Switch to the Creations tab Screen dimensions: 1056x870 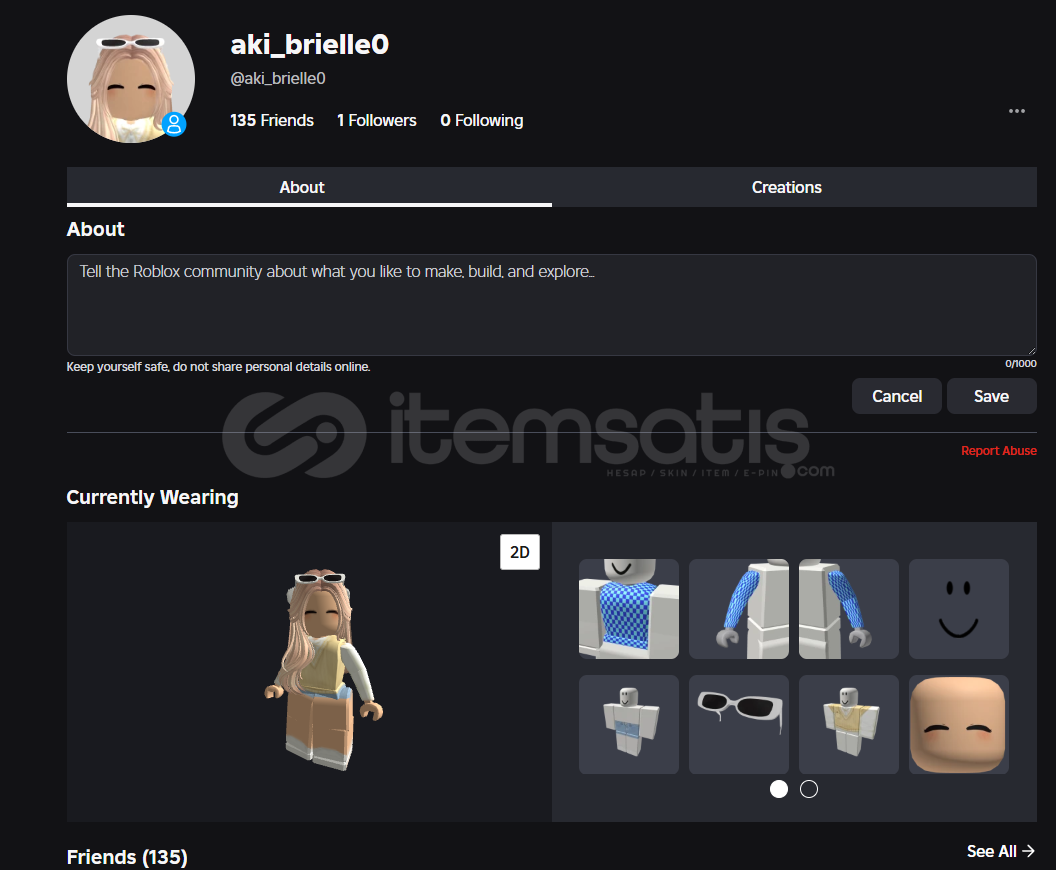pyautogui.click(x=787, y=187)
